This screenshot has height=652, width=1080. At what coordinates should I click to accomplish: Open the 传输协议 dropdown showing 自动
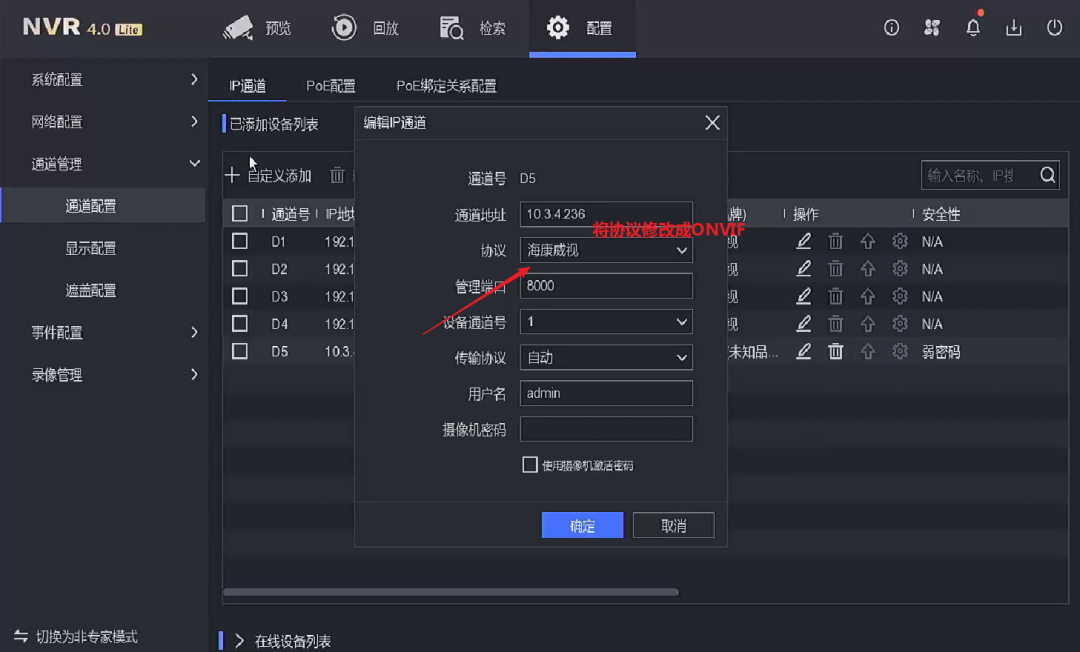pyautogui.click(x=605, y=357)
